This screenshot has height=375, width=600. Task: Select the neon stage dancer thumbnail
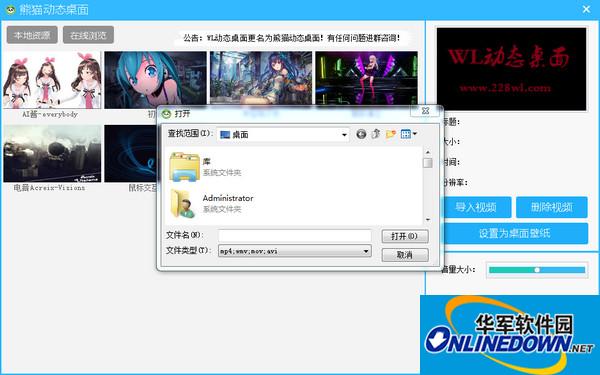point(366,78)
